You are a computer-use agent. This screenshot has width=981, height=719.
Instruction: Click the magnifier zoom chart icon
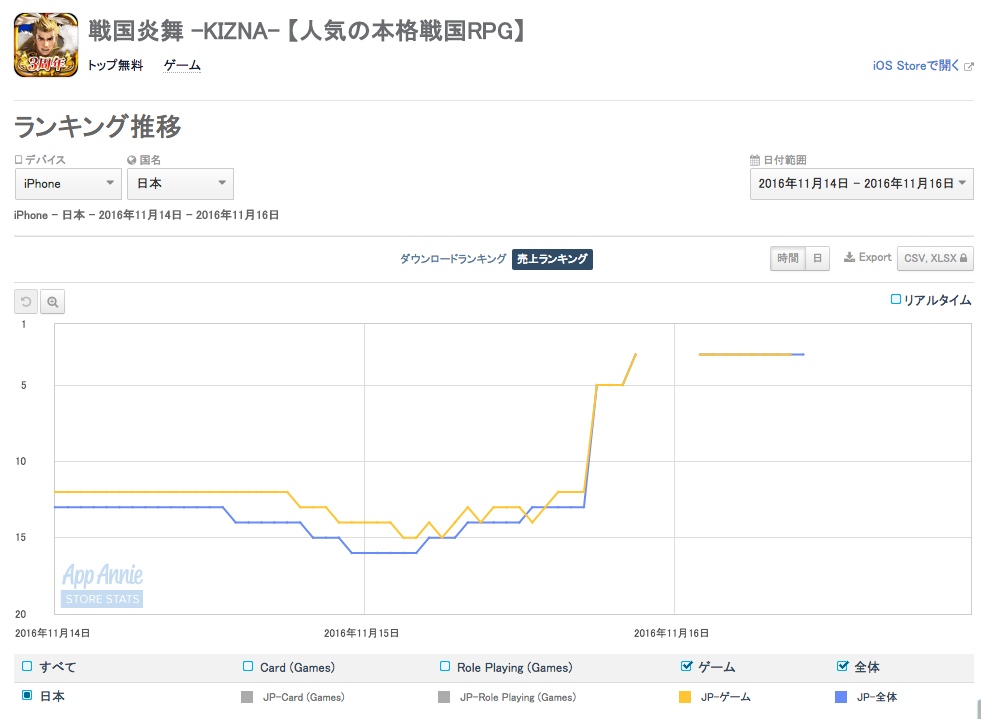pyautogui.click(x=53, y=302)
